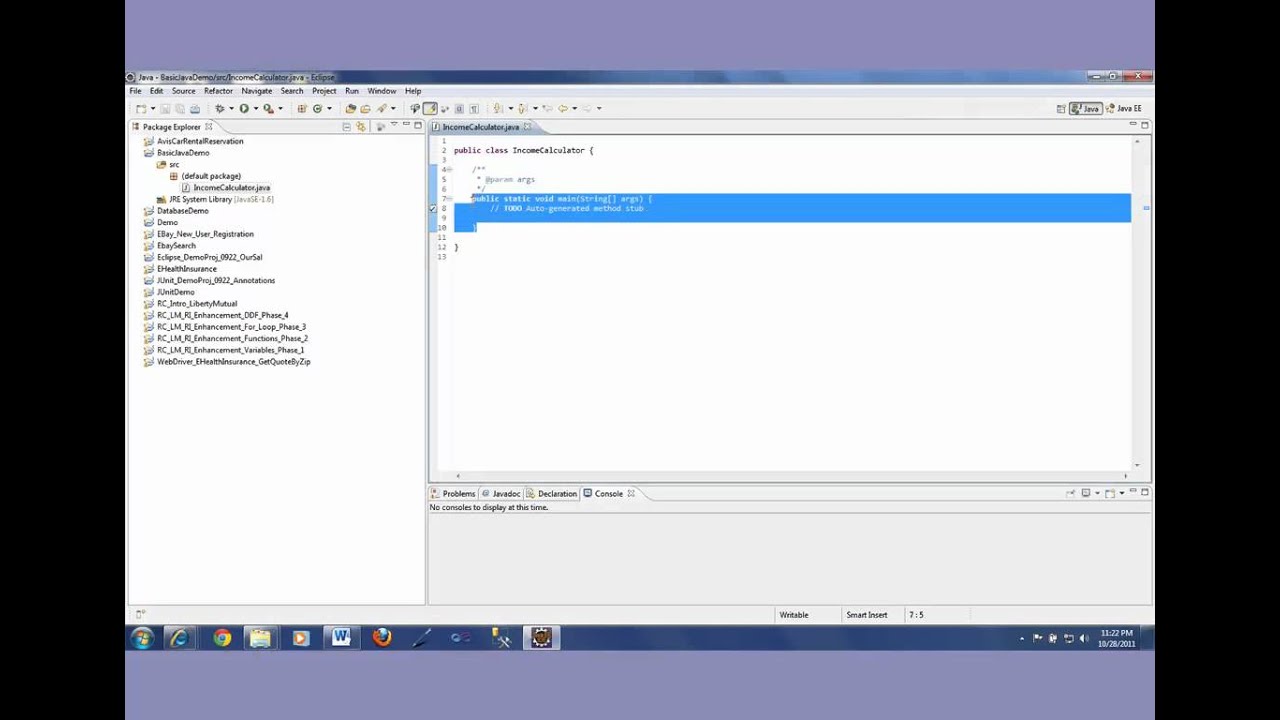Image resolution: width=1280 pixels, height=720 pixels.
Task: Open the dropdown arrow next to Run
Action: tap(254, 109)
